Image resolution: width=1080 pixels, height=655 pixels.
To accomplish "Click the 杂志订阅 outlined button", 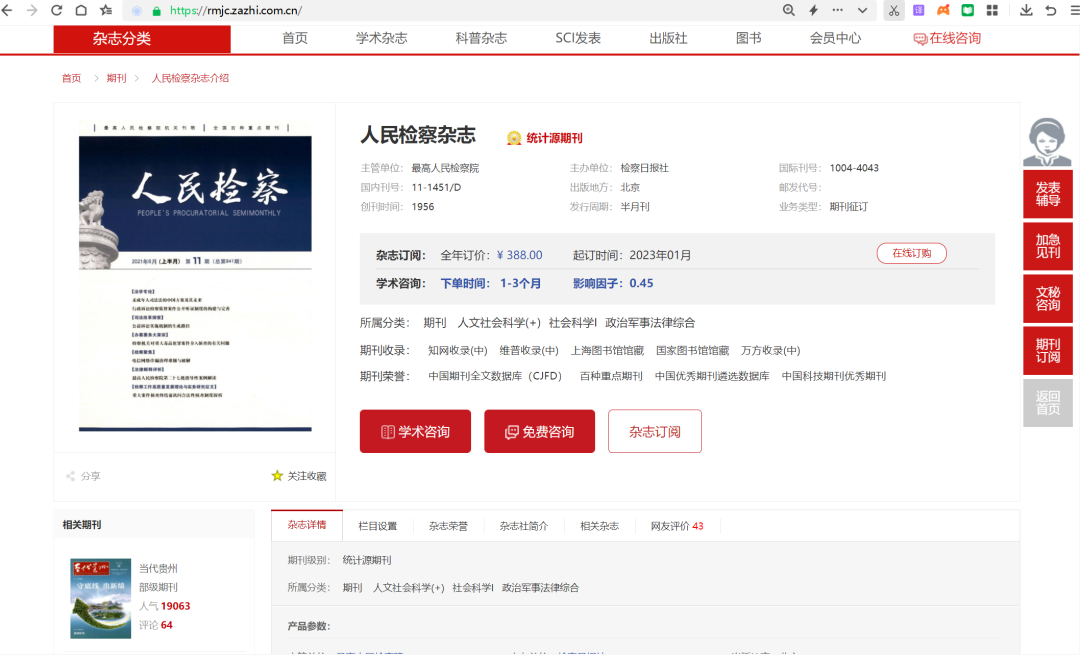I will coord(654,431).
